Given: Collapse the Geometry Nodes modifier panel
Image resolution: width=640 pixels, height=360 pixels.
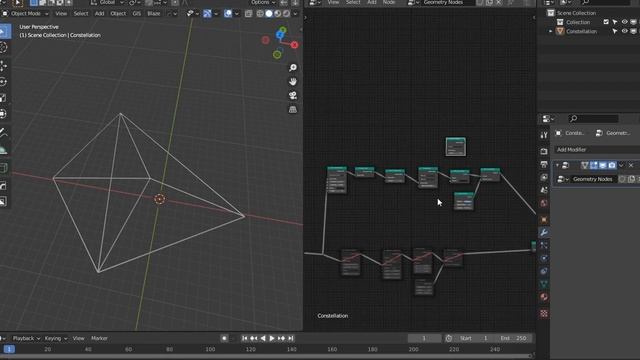Looking at the screenshot, I should point(557,165).
